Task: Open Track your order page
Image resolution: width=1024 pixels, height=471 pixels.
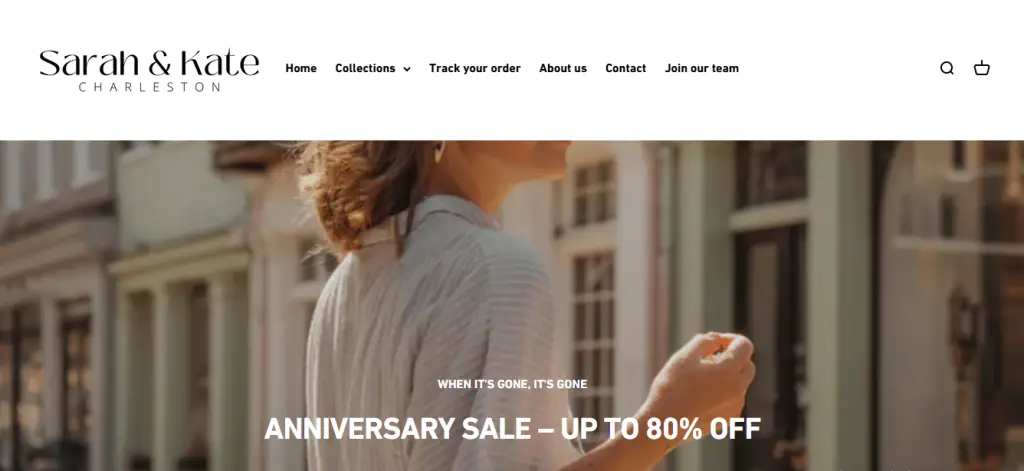Action: (x=475, y=68)
